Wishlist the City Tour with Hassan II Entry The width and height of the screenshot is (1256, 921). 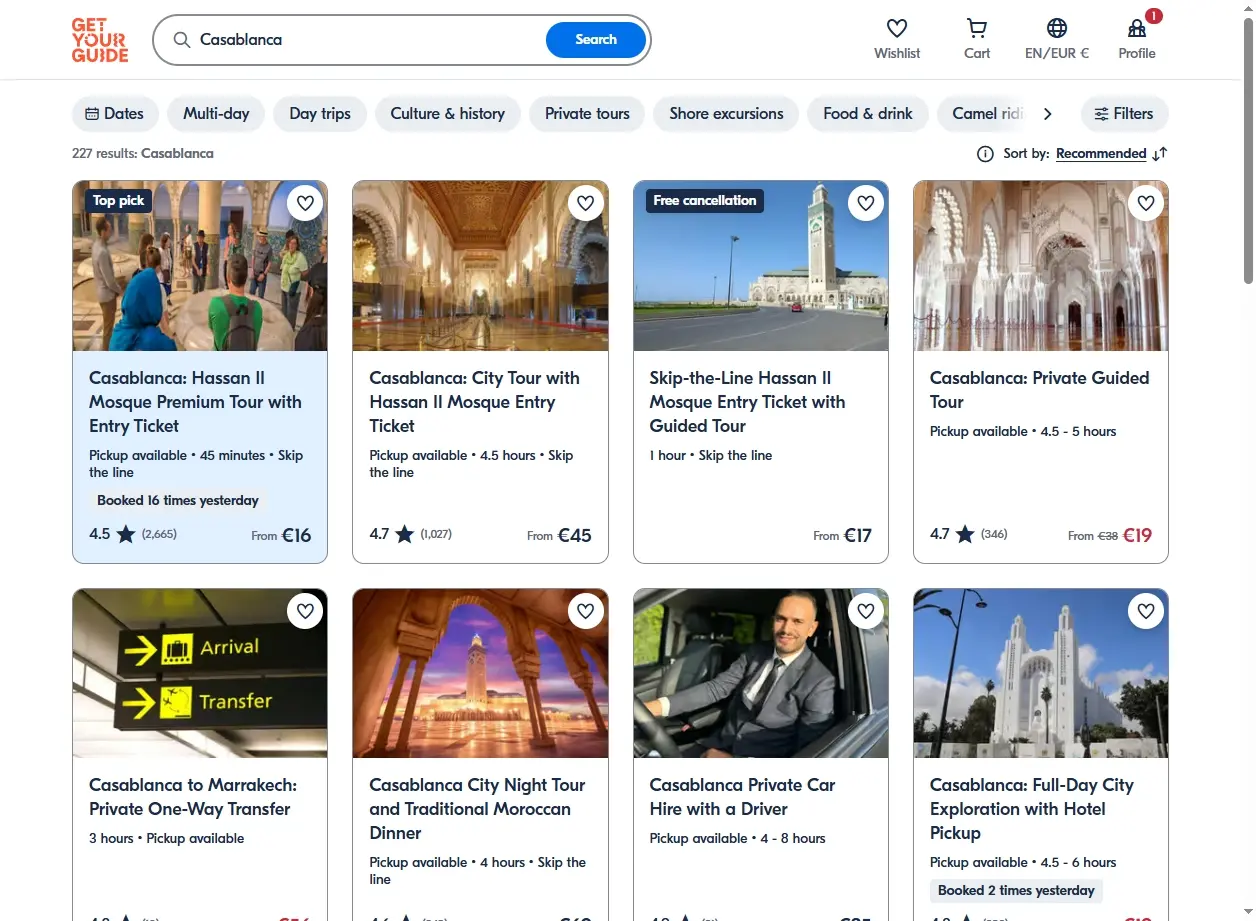(586, 203)
